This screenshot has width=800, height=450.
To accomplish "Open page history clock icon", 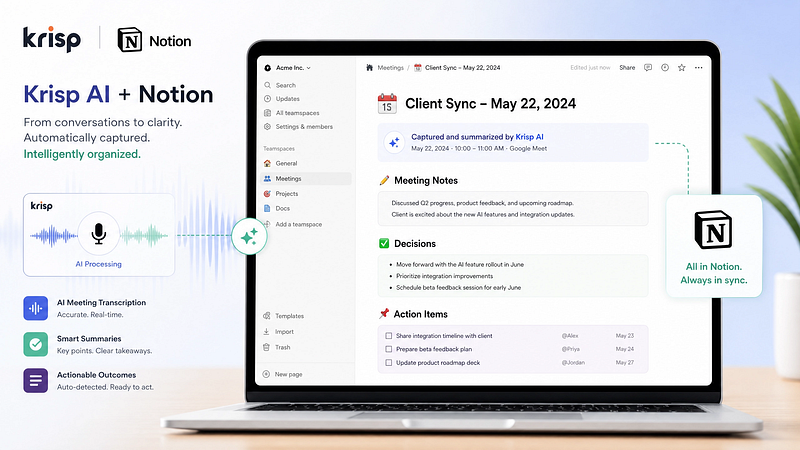I will [665, 67].
